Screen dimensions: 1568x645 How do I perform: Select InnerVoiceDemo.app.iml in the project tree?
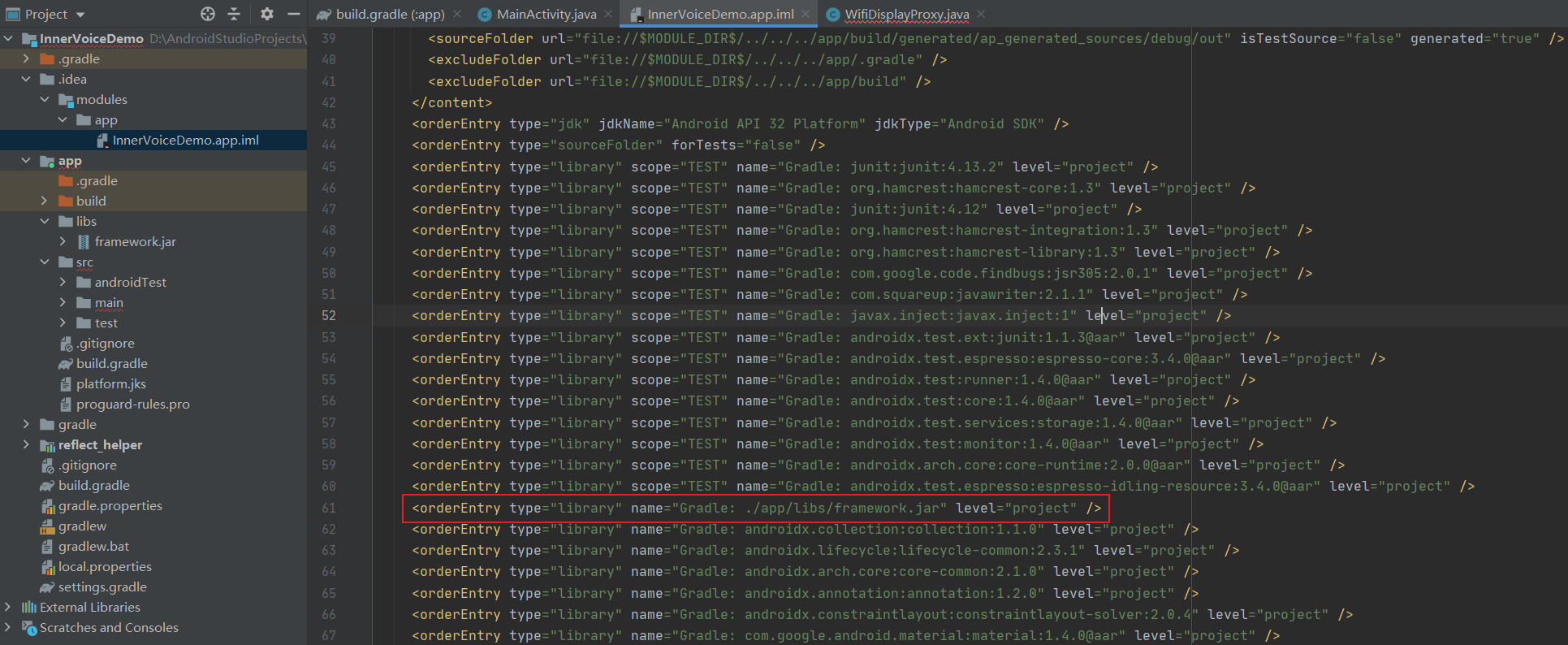coord(185,141)
